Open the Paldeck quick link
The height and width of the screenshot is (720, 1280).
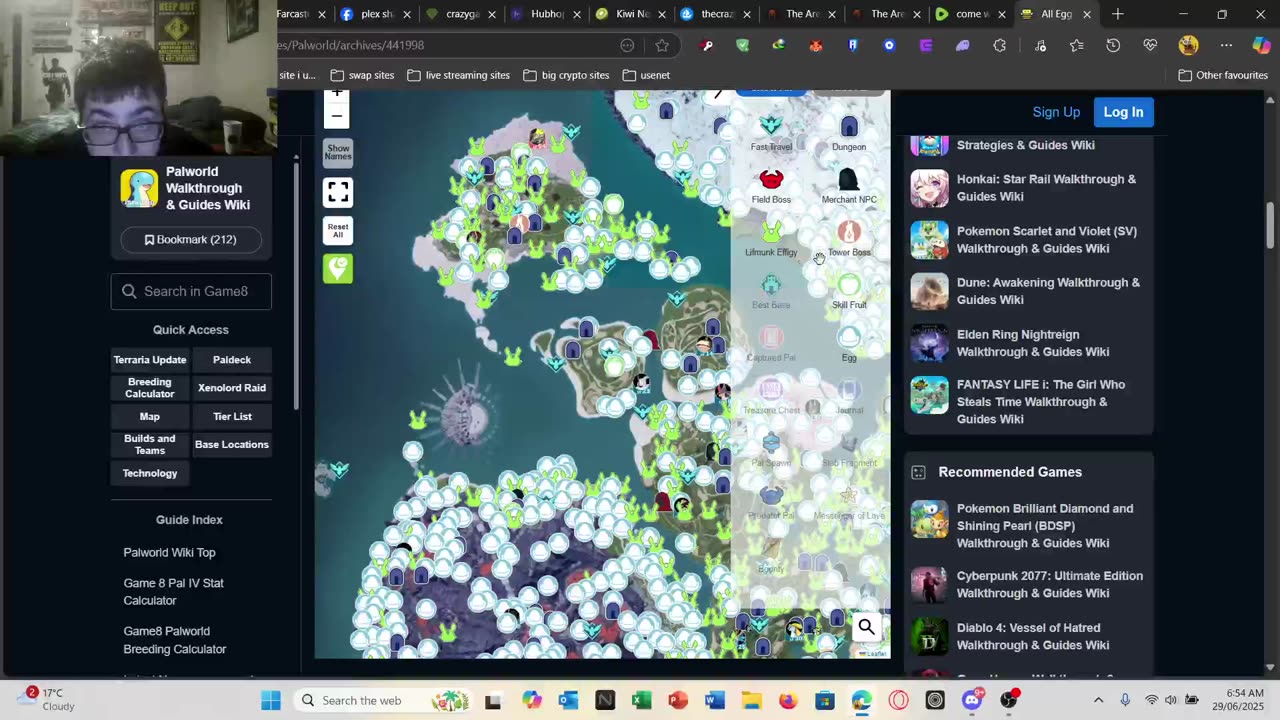click(x=232, y=360)
